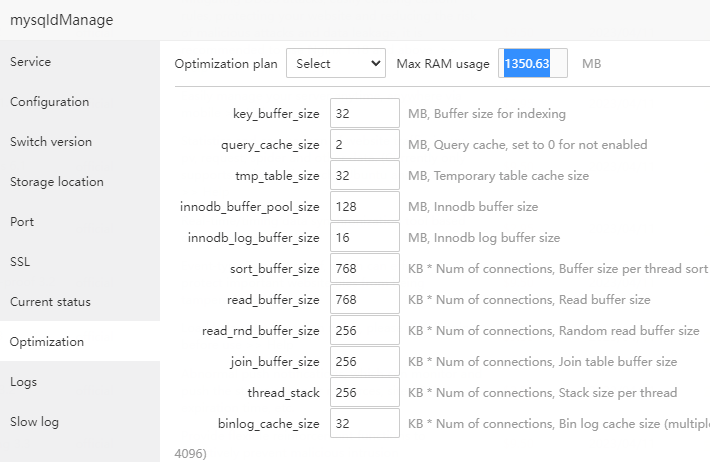Edit the binlog_cache_size field
This screenshot has width=710, height=462.
click(x=364, y=423)
